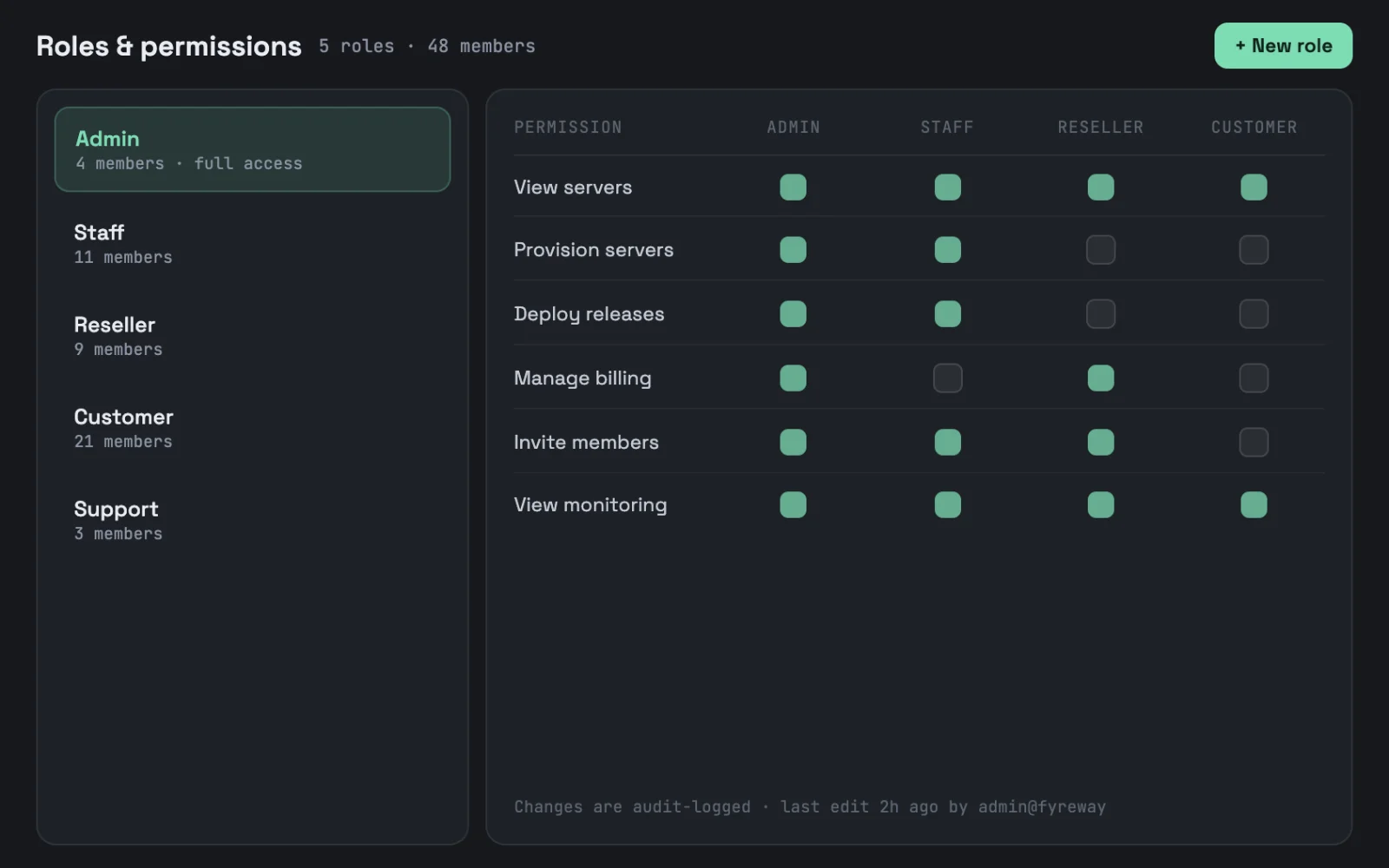Uncheck Deploy releases for Admin

point(793,314)
